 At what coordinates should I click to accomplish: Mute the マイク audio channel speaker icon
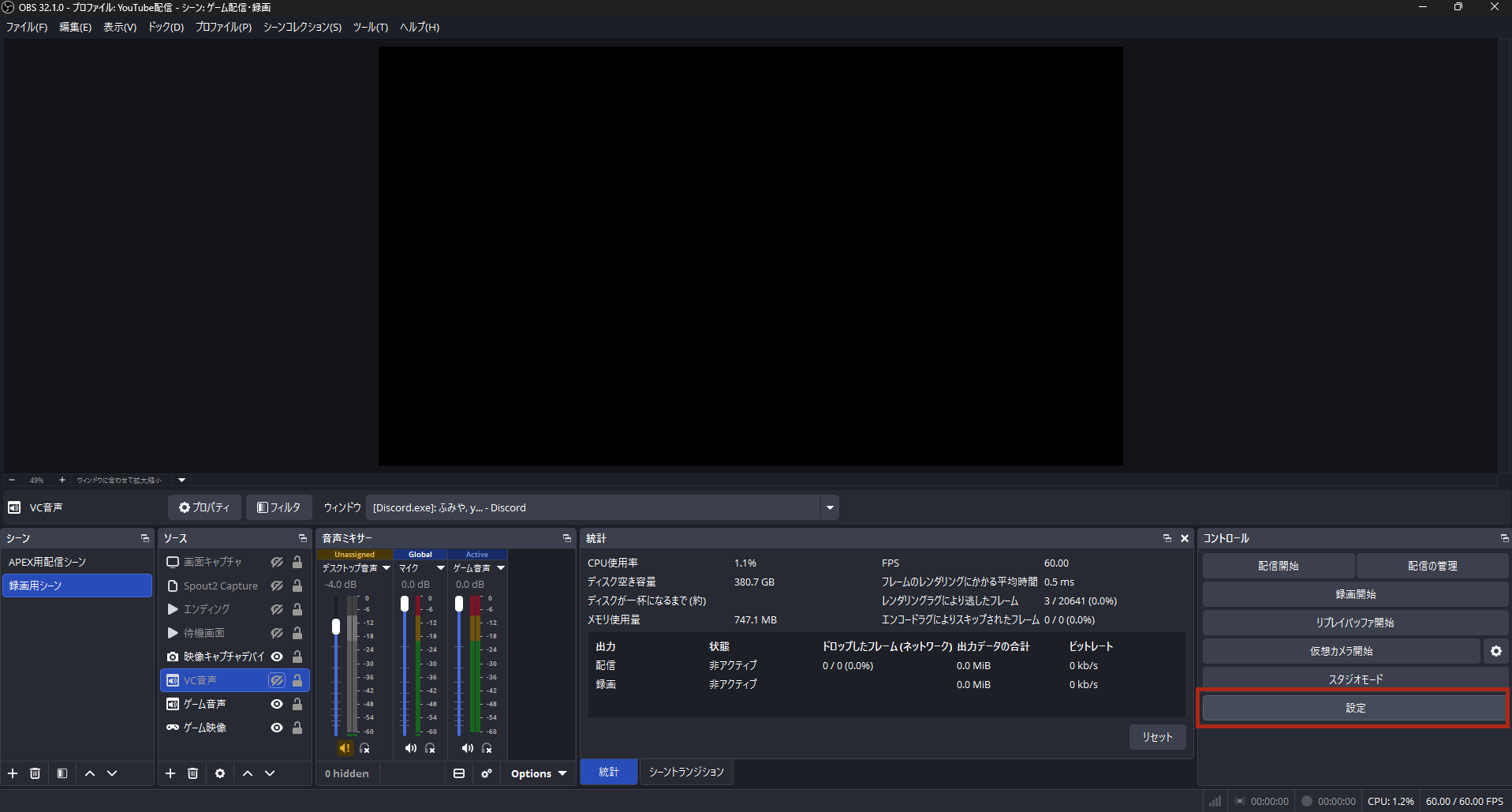point(411,748)
